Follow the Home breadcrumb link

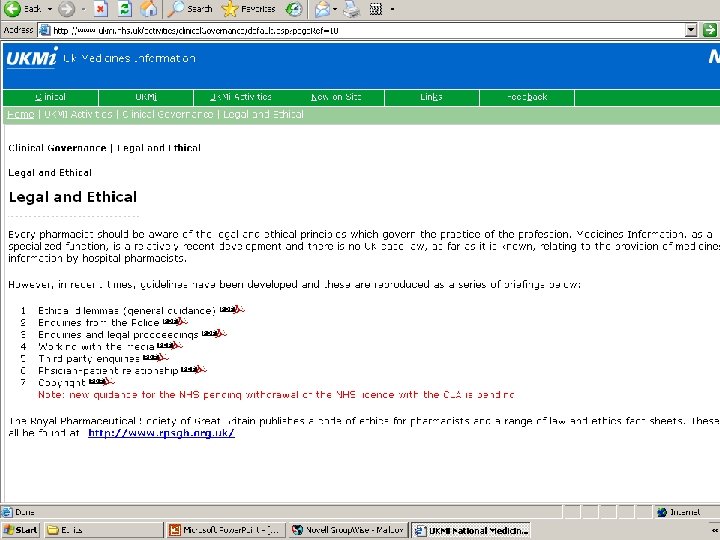coord(21,114)
